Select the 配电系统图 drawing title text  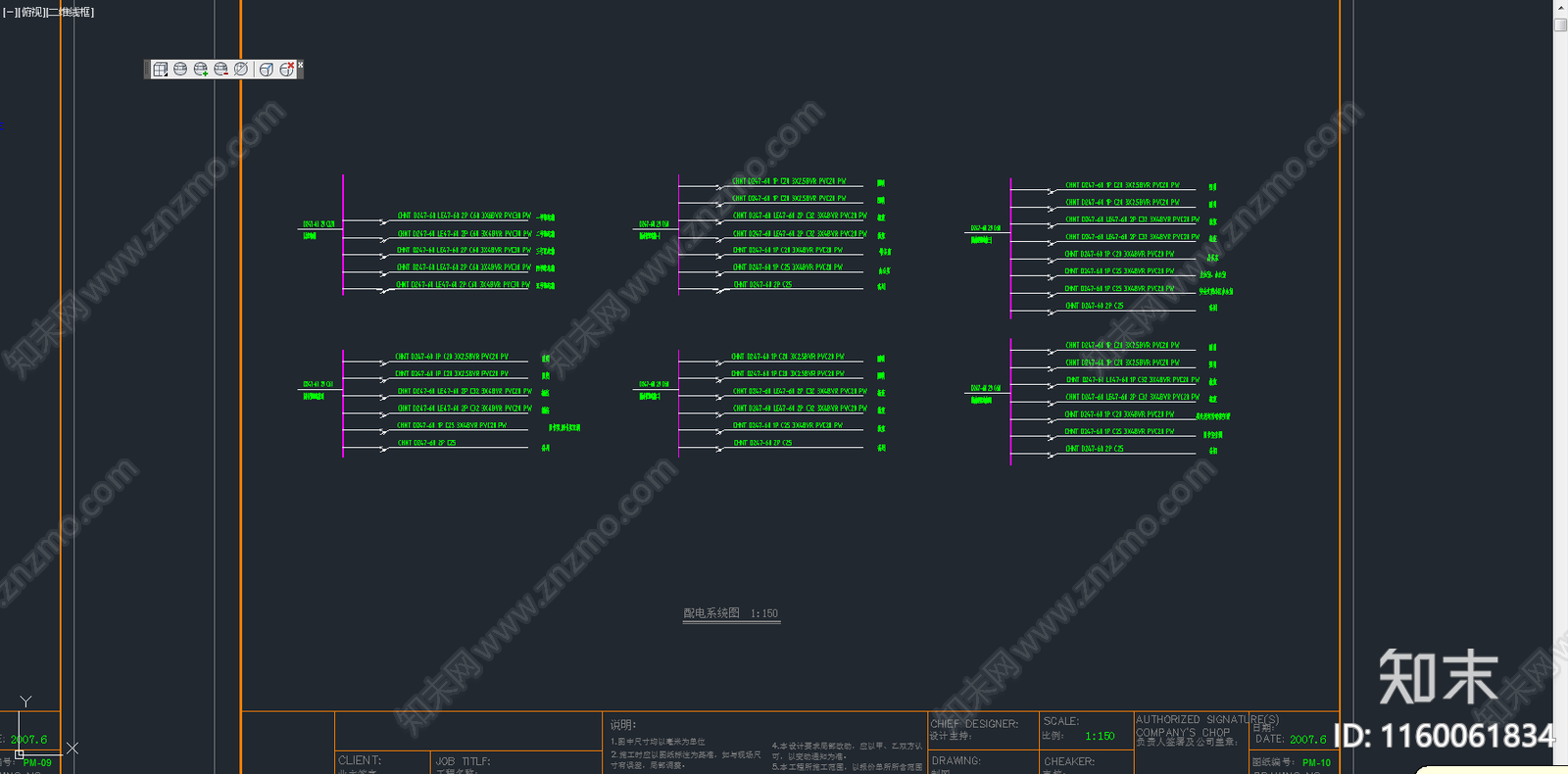pos(711,613)
